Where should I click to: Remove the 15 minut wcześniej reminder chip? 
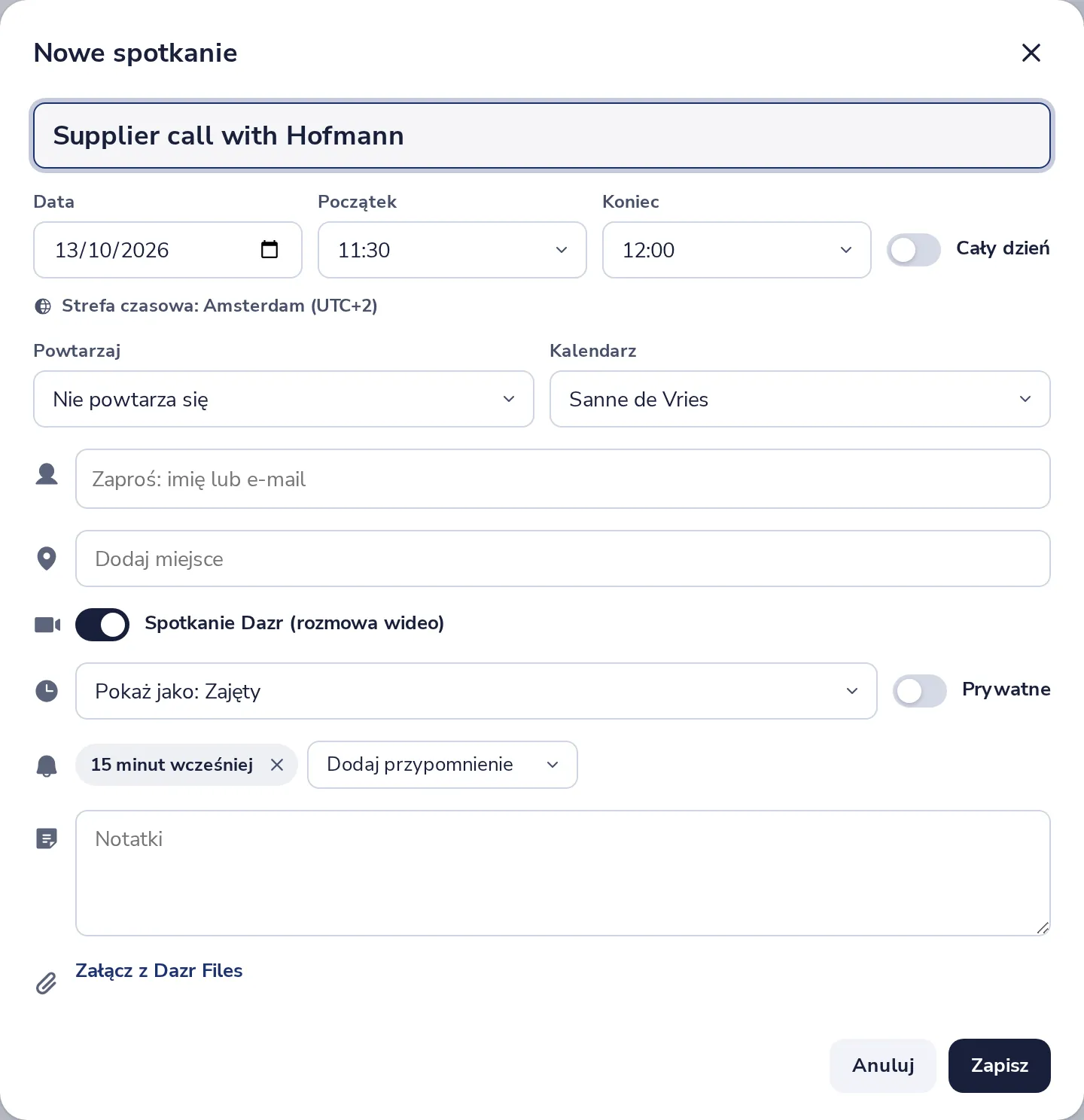click(277, 765)
